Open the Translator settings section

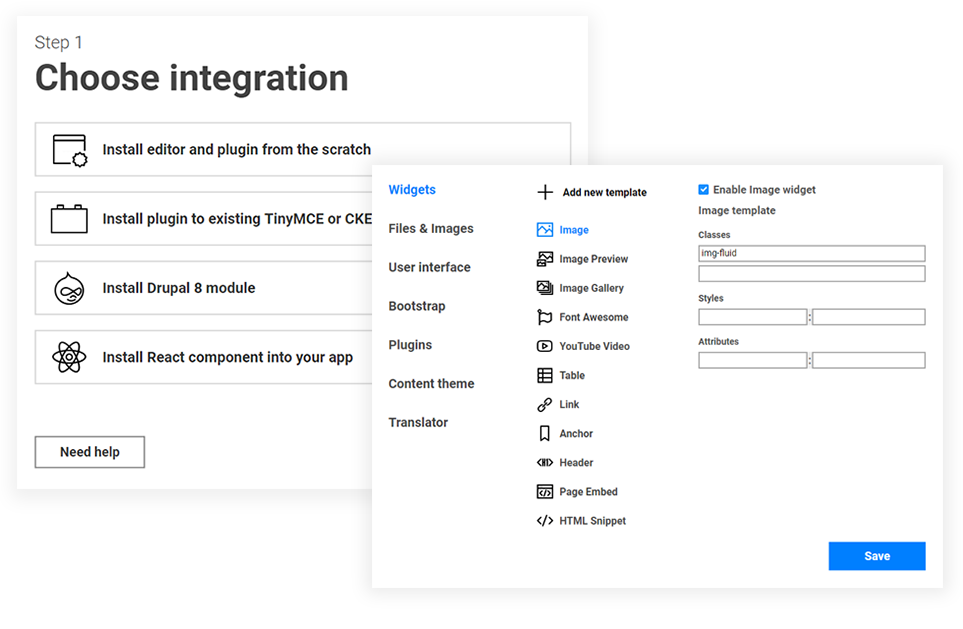418,422
